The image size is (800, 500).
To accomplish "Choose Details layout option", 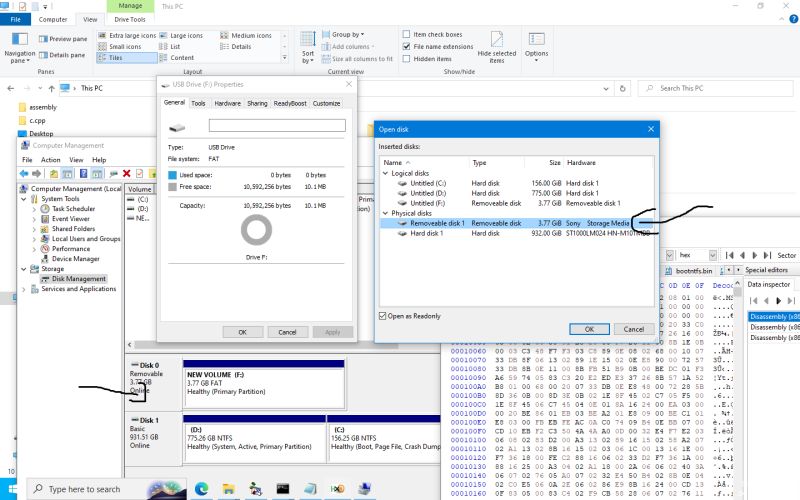I will point(236,46).
